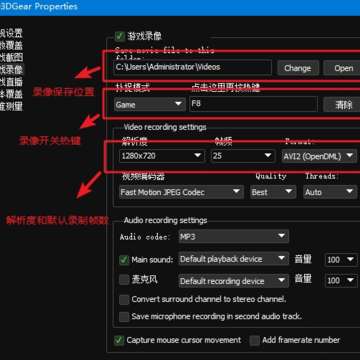Click the Video recording settings group label
Screen dimensions: 360x360
point(165,127)
